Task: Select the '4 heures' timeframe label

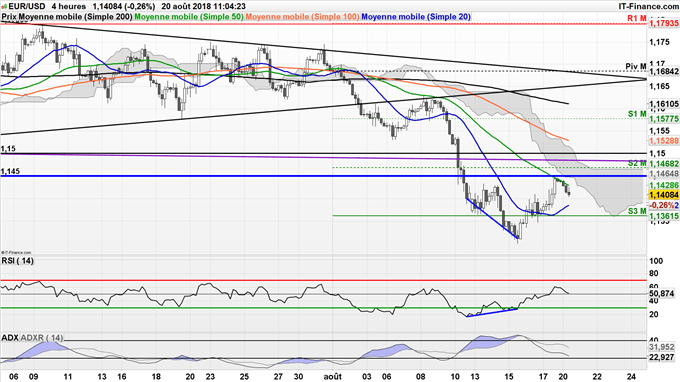Action: click(68, 7)
